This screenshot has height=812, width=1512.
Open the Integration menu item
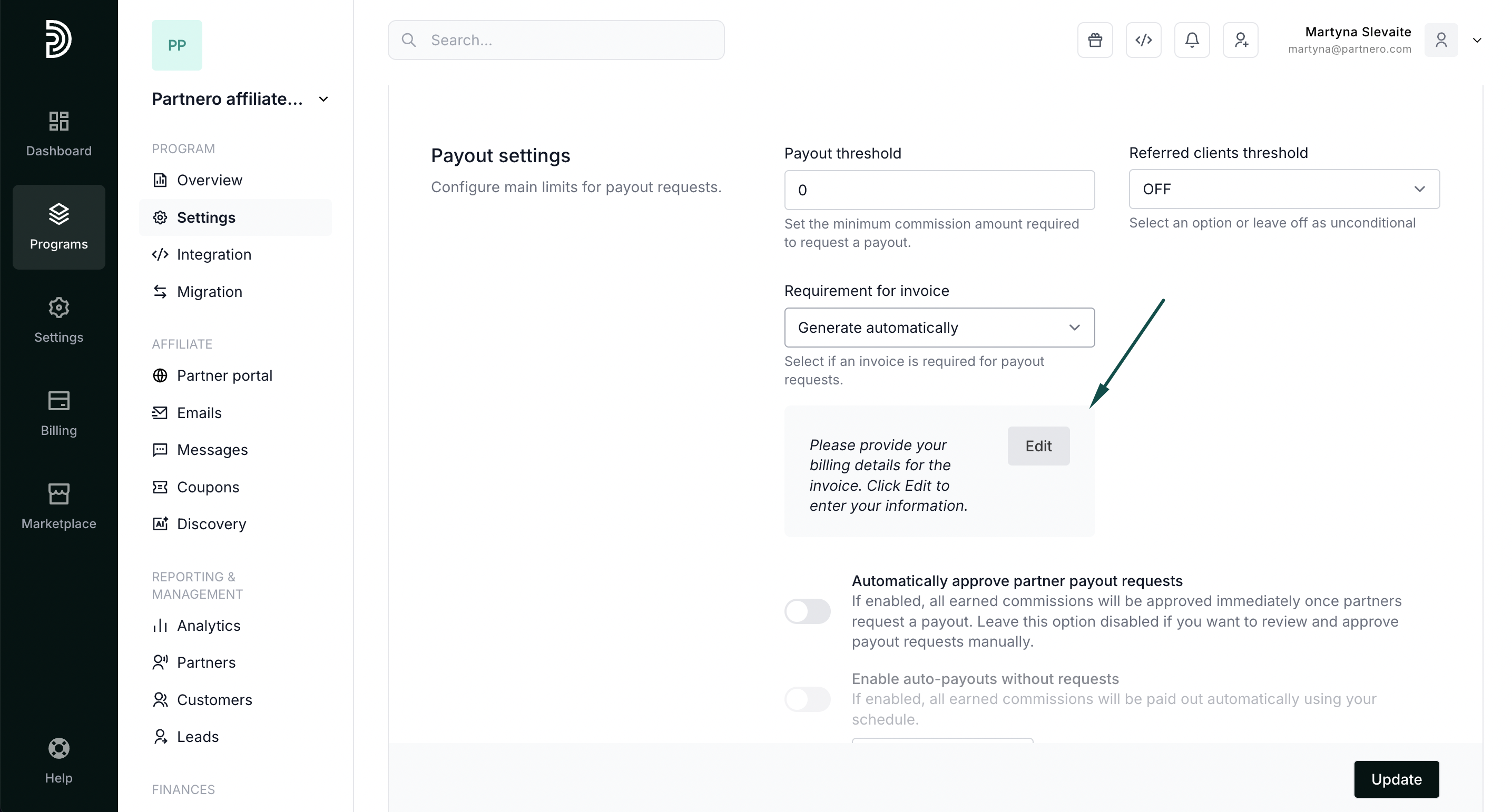[214, 254]
